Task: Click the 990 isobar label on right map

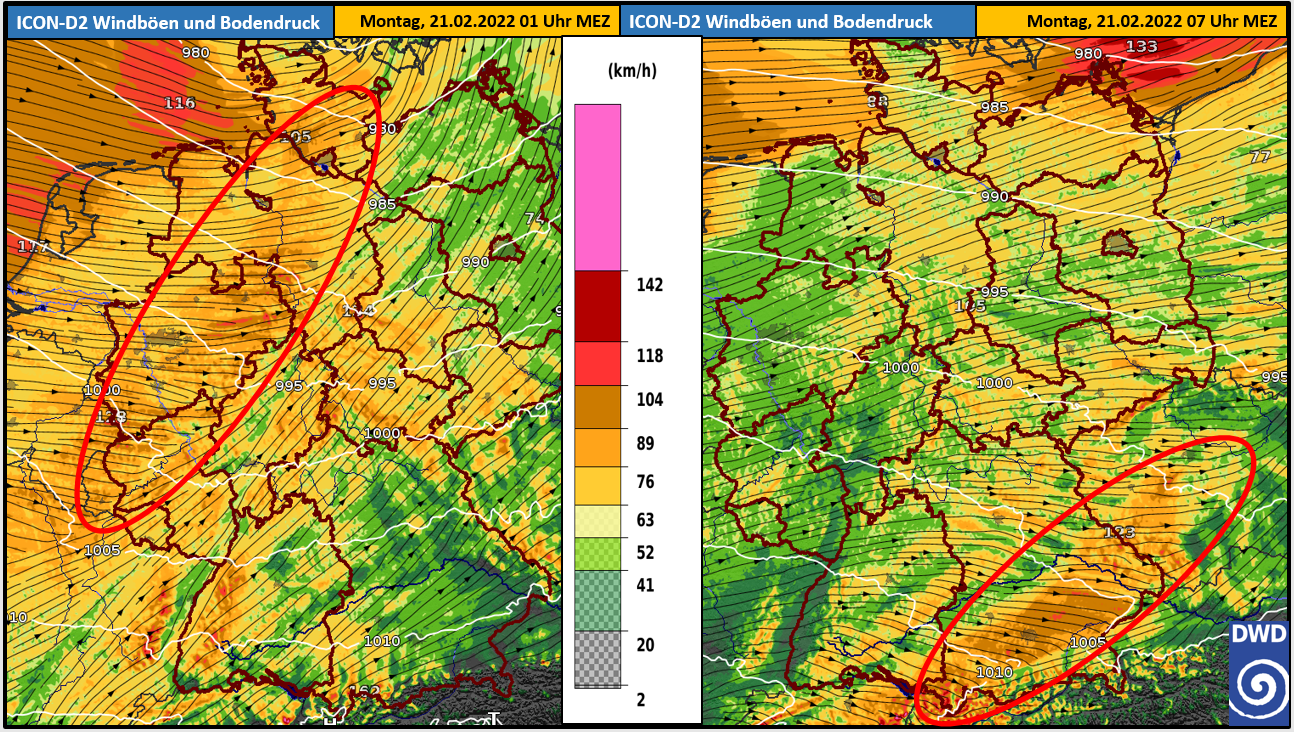Action: click(x=994, y=197)
